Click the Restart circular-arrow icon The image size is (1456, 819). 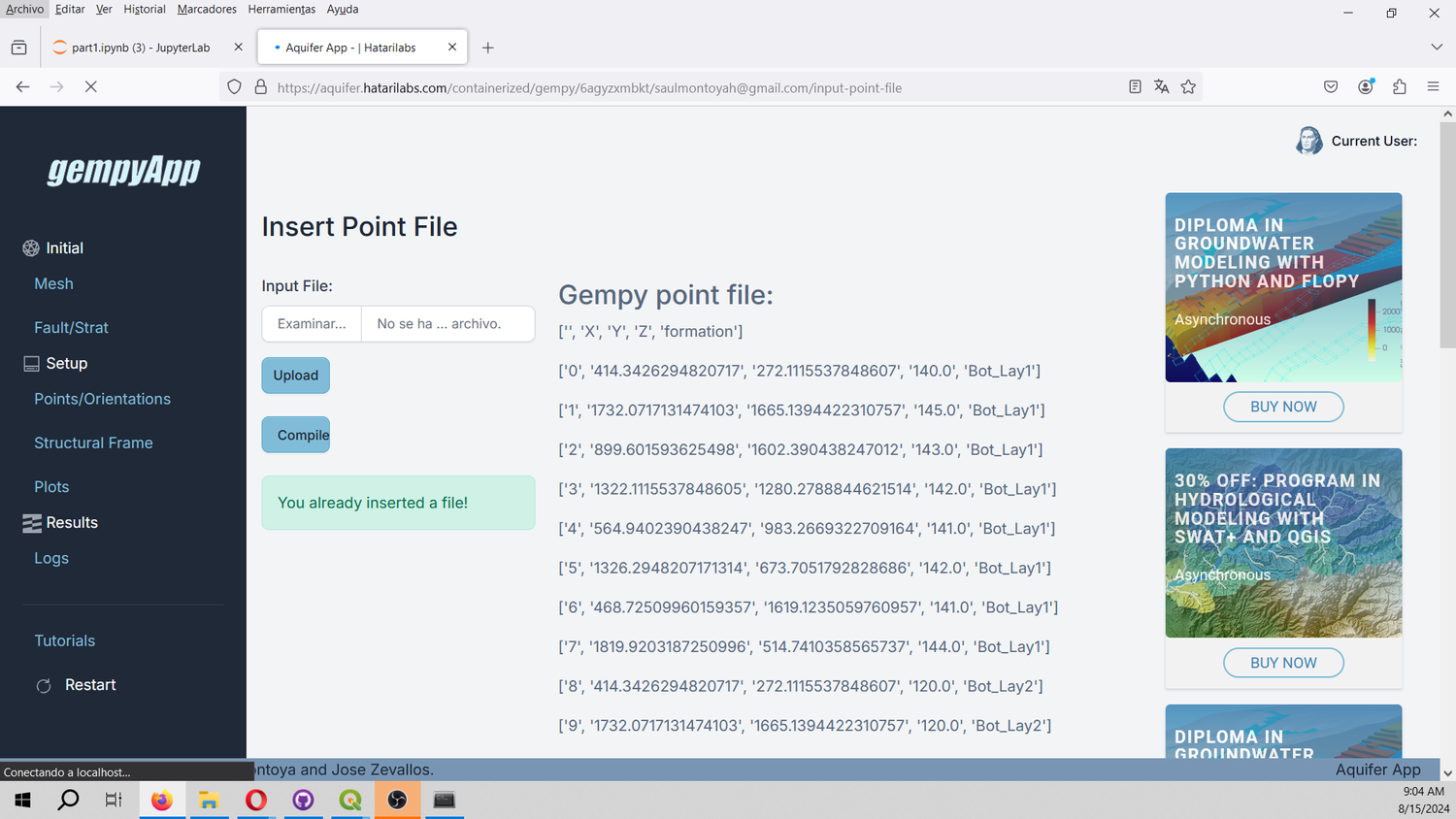(x=44, y=685)
